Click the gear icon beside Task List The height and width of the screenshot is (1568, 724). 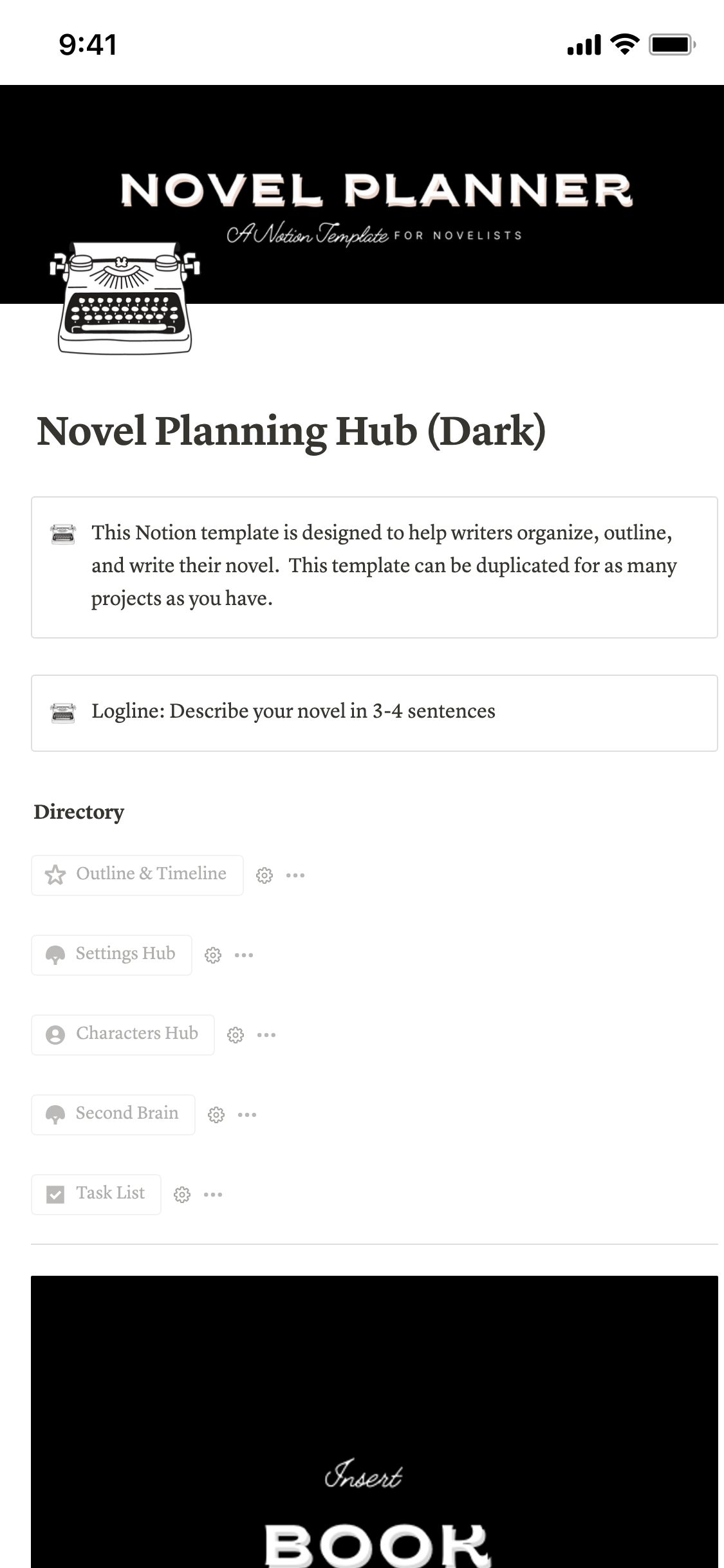coord(182,1195)
